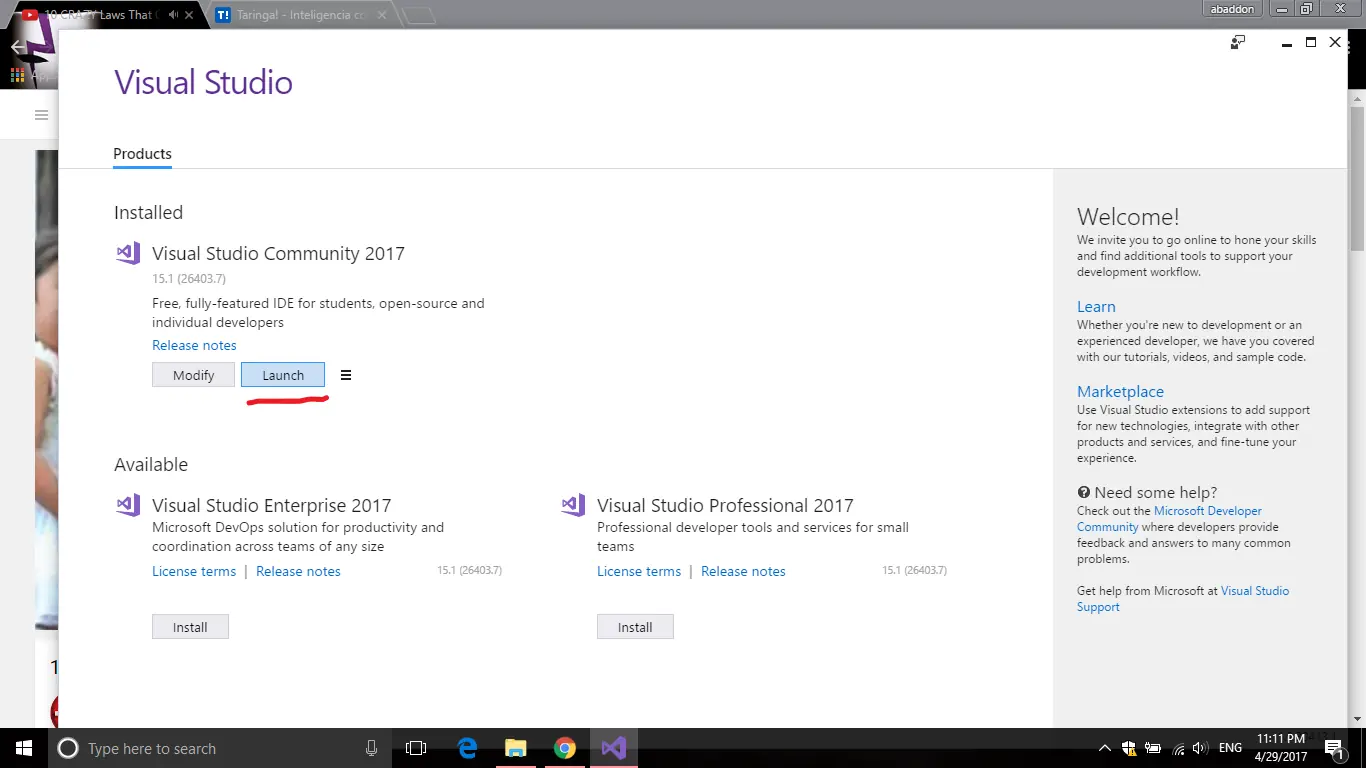Click the Visual Studio Enterprise 2017 logo icon
This screenshot has height=768, width=1366.
[x=128, y=505]
